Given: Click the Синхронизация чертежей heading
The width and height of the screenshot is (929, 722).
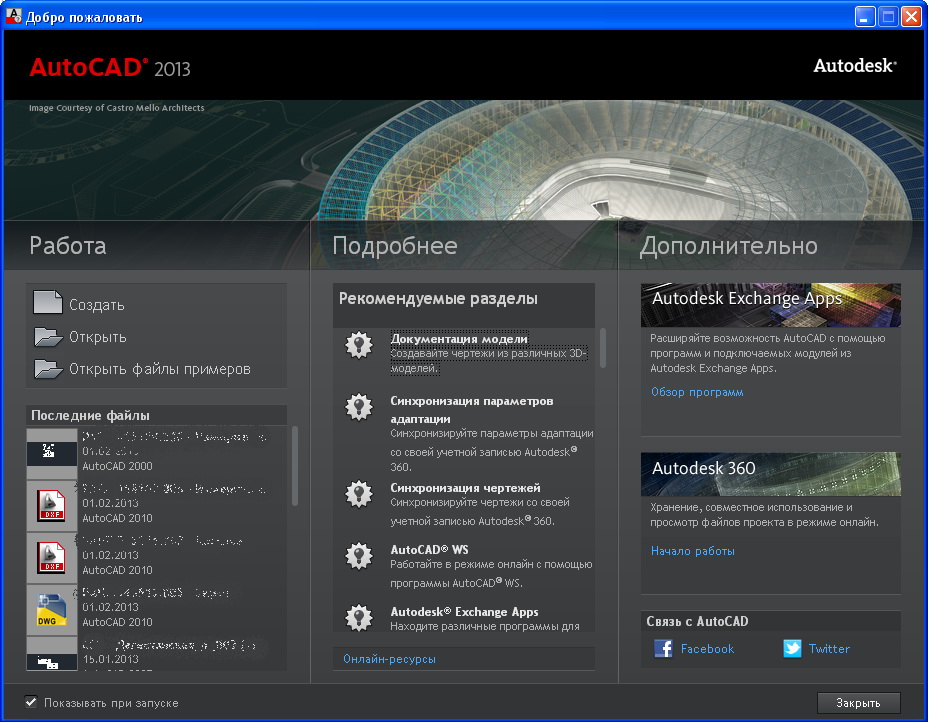Looking at the screenshot, I should click(x=465, y=487).
